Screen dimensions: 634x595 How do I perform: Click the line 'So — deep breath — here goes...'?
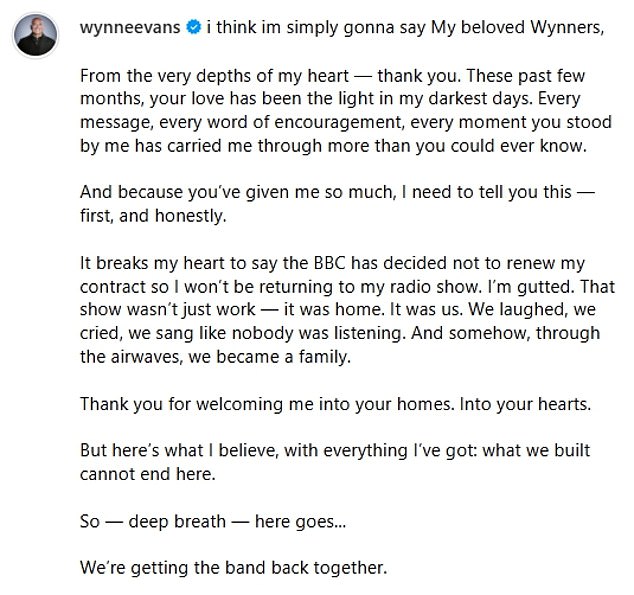(x=213, y=521)
